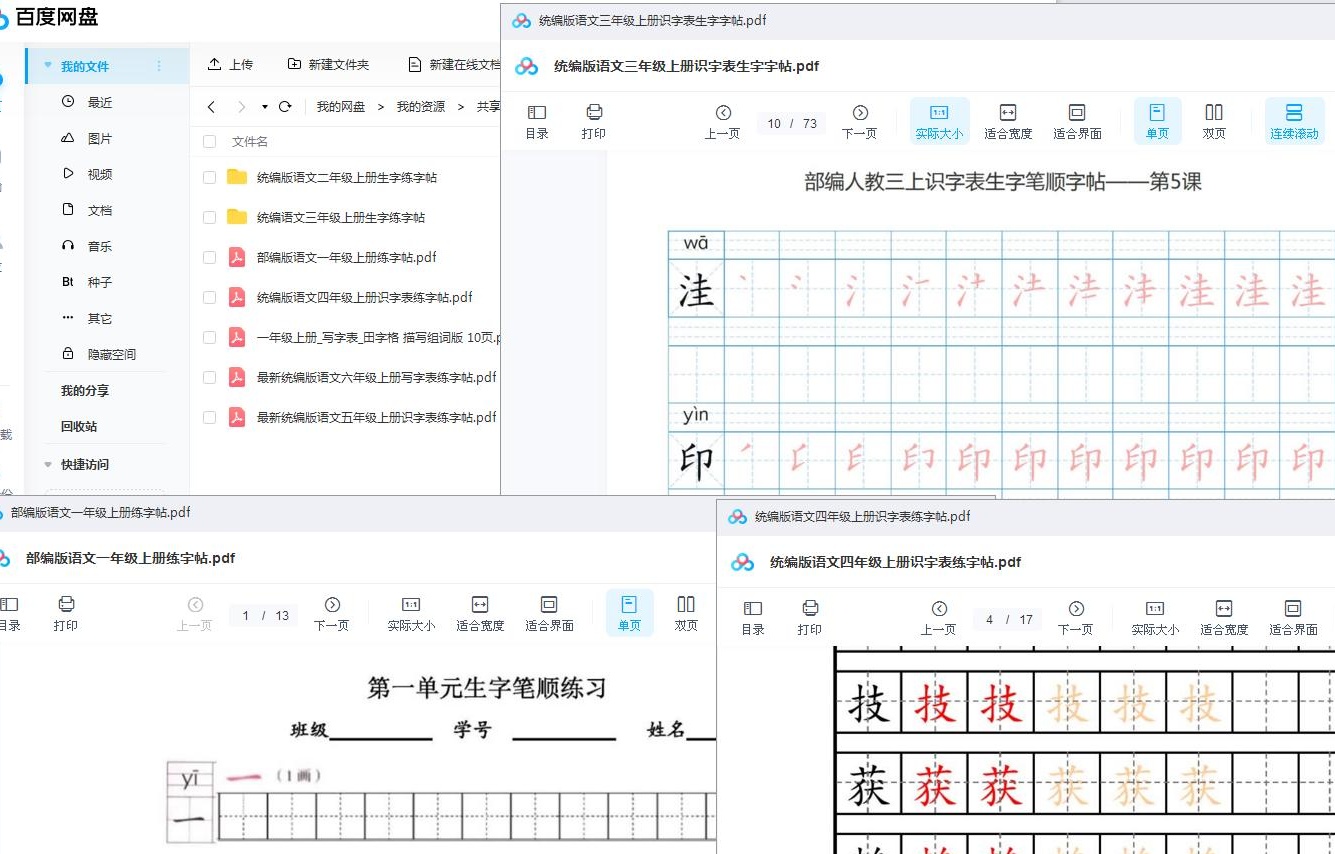1335x854 pixels.
Task: Select 适合宽度 fit-width view
Action: 1007,120
